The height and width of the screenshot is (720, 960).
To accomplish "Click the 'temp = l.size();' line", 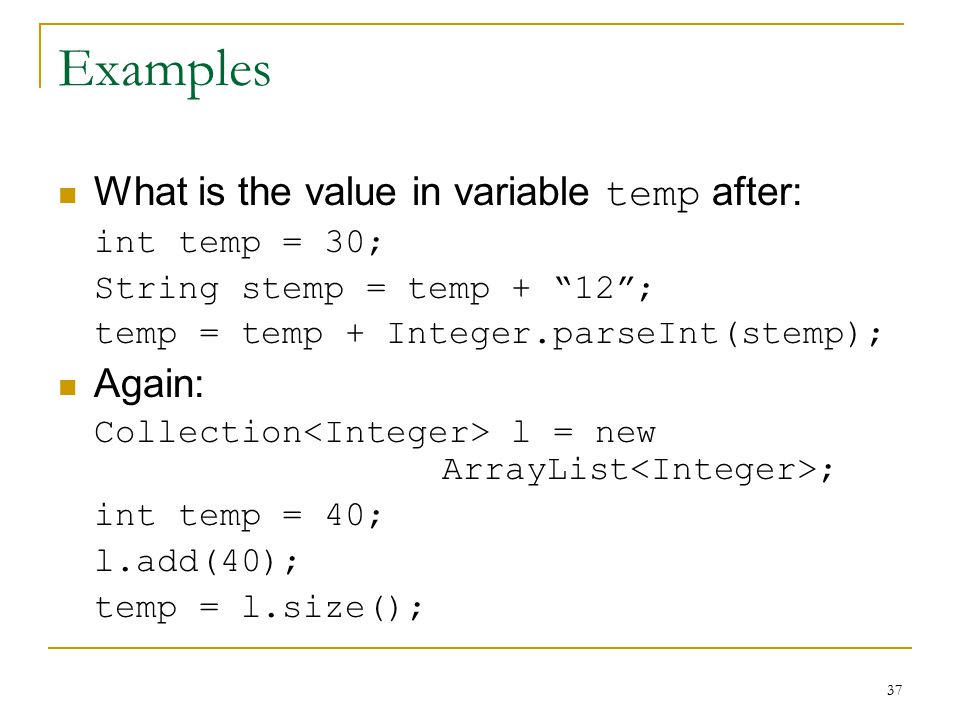I will tap(259, 608).
